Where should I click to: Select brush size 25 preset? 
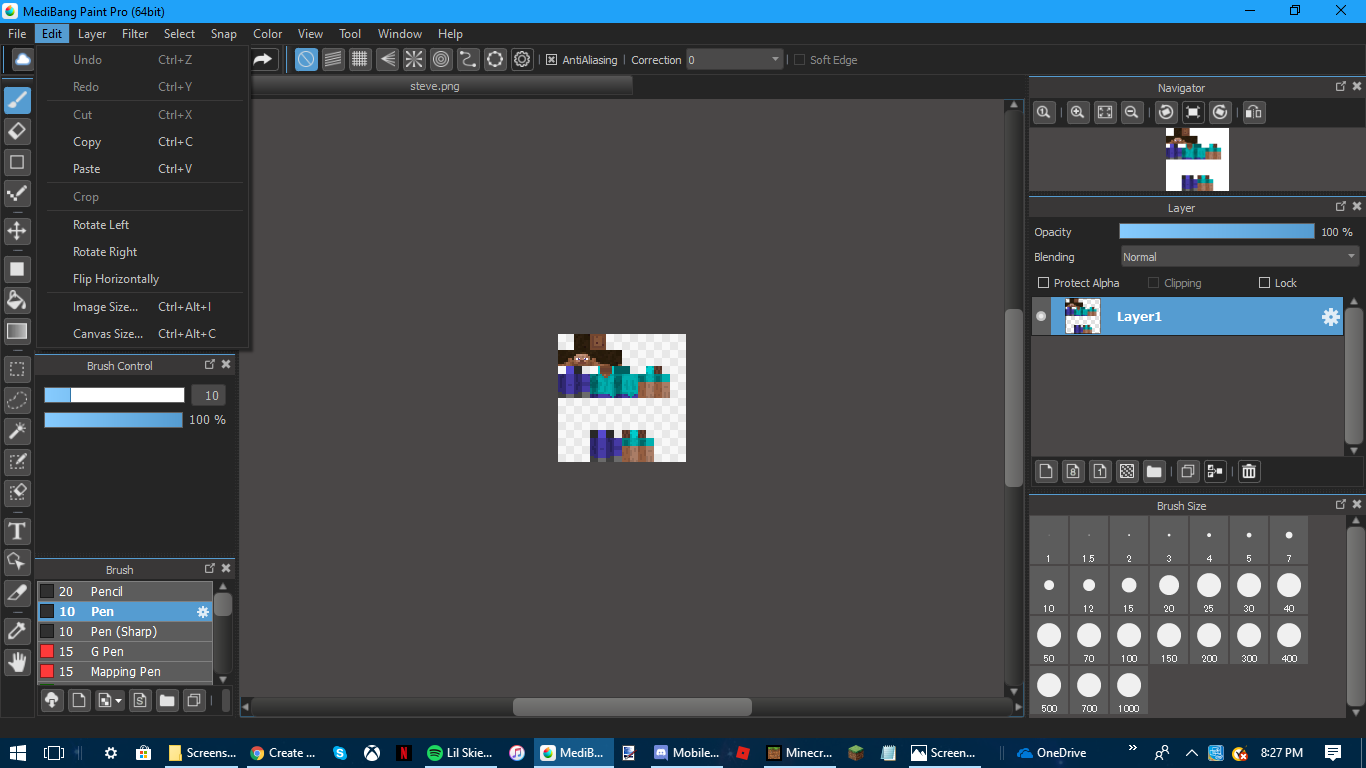pos(1209,591)
